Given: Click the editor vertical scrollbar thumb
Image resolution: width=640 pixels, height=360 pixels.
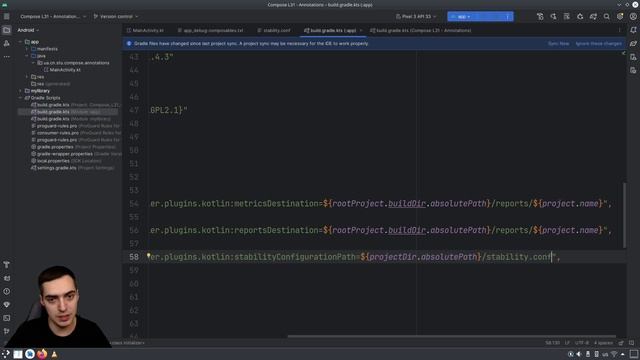Looking at the screenshot, I should click(x=624, y=215).
